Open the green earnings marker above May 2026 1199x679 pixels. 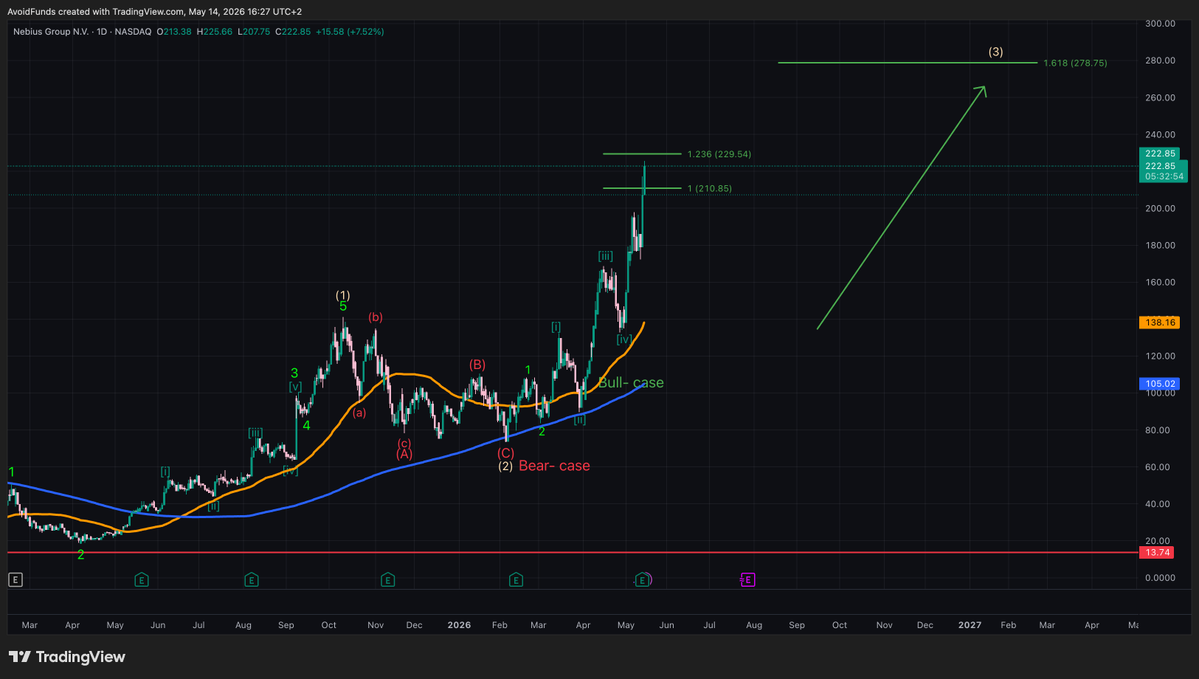click(x=642, y=580)
